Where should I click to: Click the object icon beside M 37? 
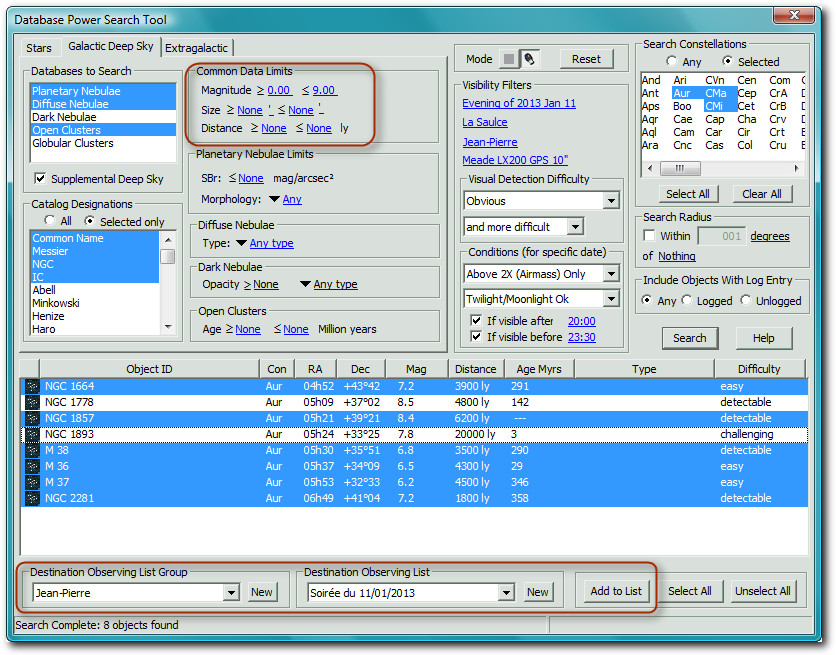[x=32, y=482]
